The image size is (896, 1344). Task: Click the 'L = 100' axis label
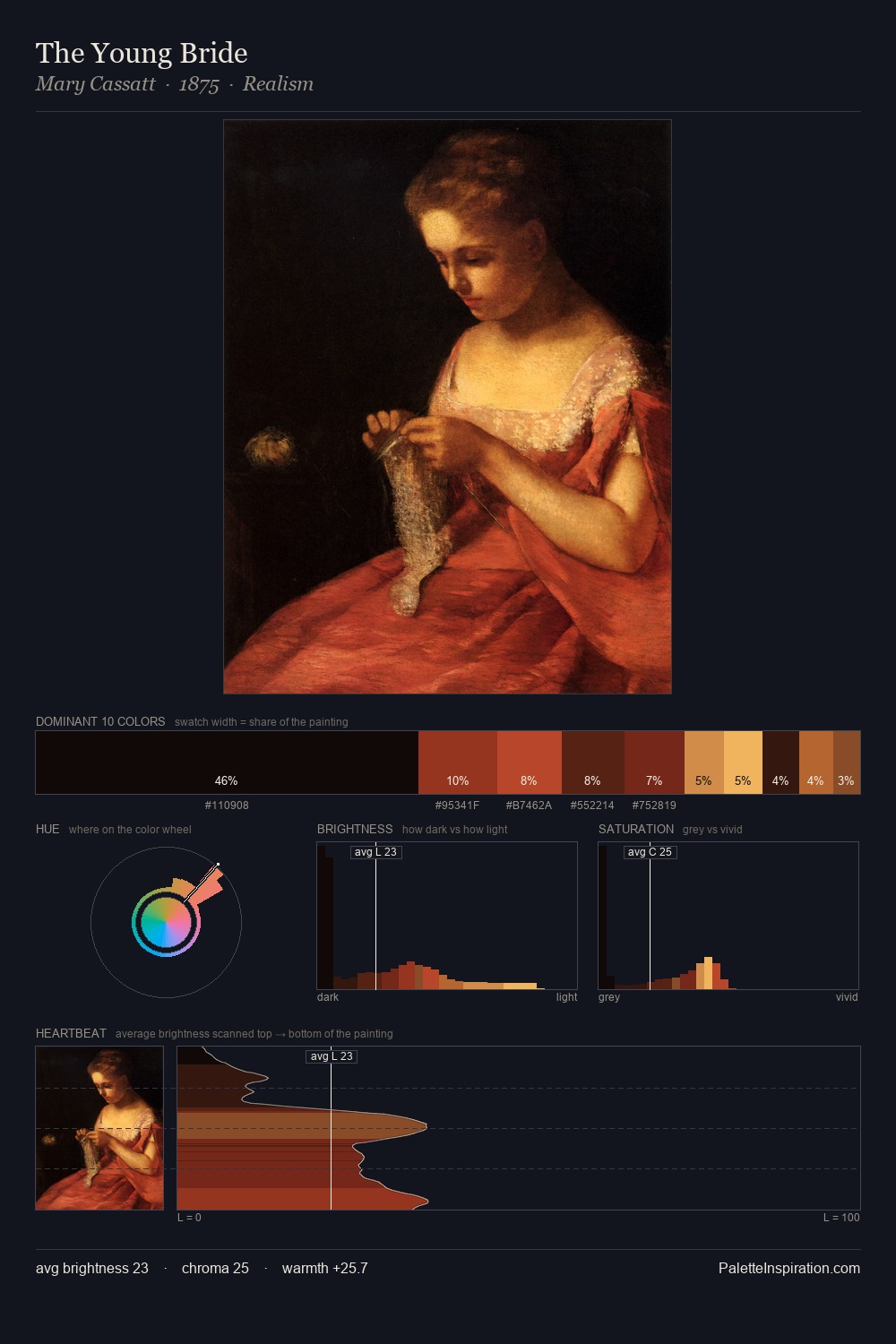(x=841, y=1218)
